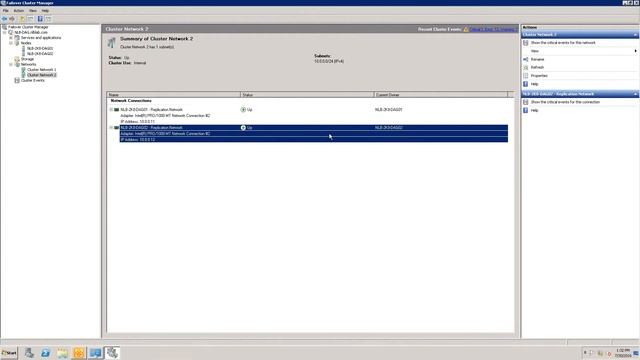
Task: Click the orange taskbar application icon
Action: pyautogui.click(x=79, y=353)
